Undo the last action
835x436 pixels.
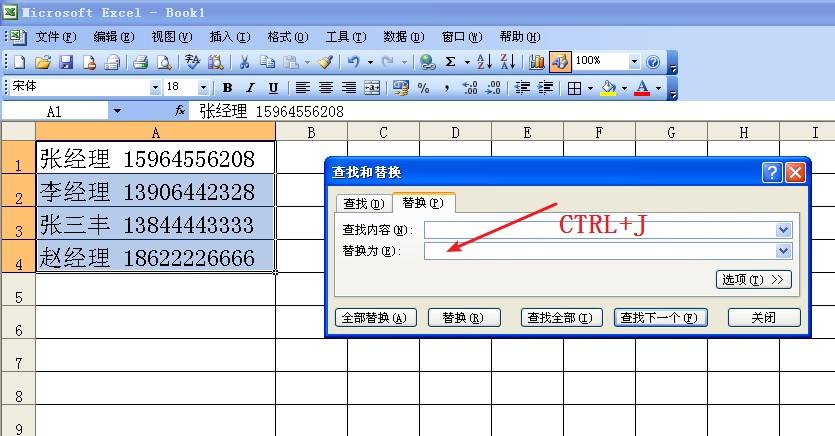click(x=354, y=62)
